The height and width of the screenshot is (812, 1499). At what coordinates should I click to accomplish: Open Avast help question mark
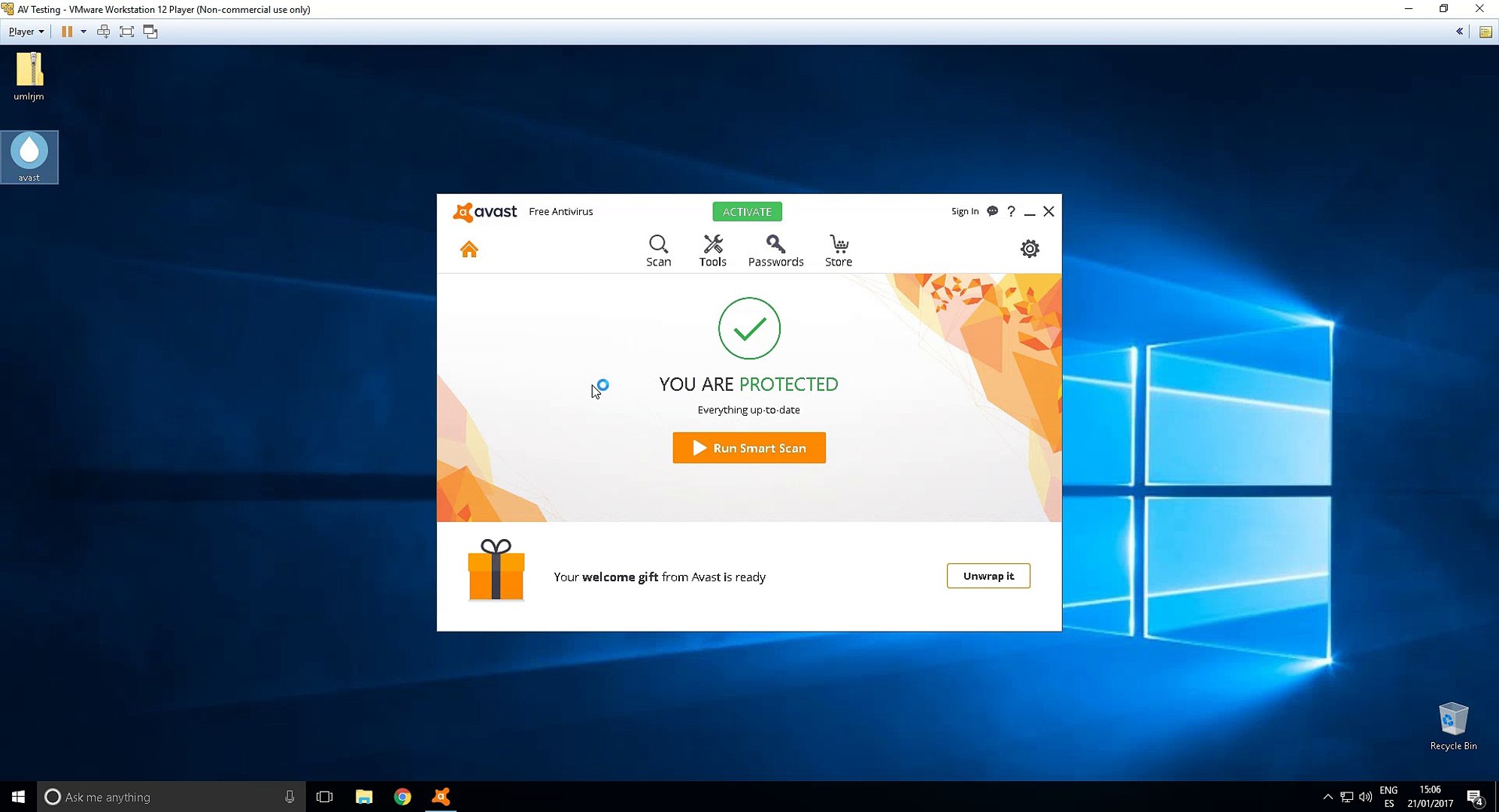click(x=1011, y=211)
